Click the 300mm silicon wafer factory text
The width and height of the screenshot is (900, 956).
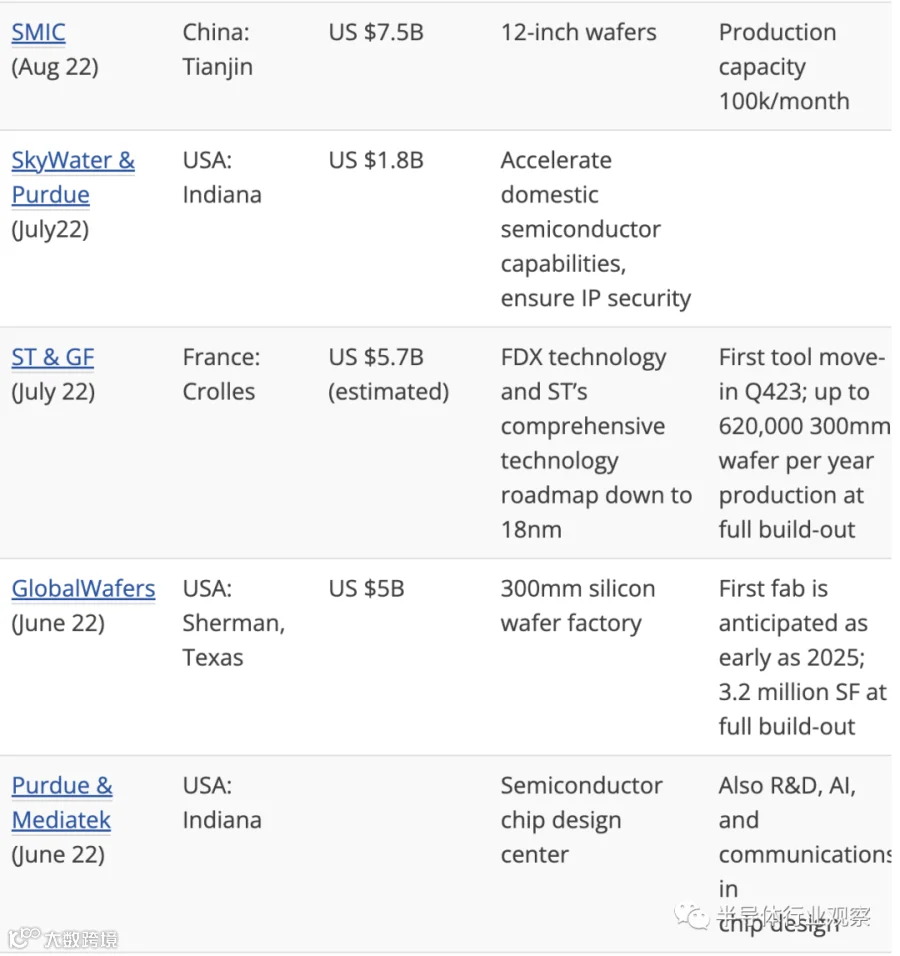578,606
